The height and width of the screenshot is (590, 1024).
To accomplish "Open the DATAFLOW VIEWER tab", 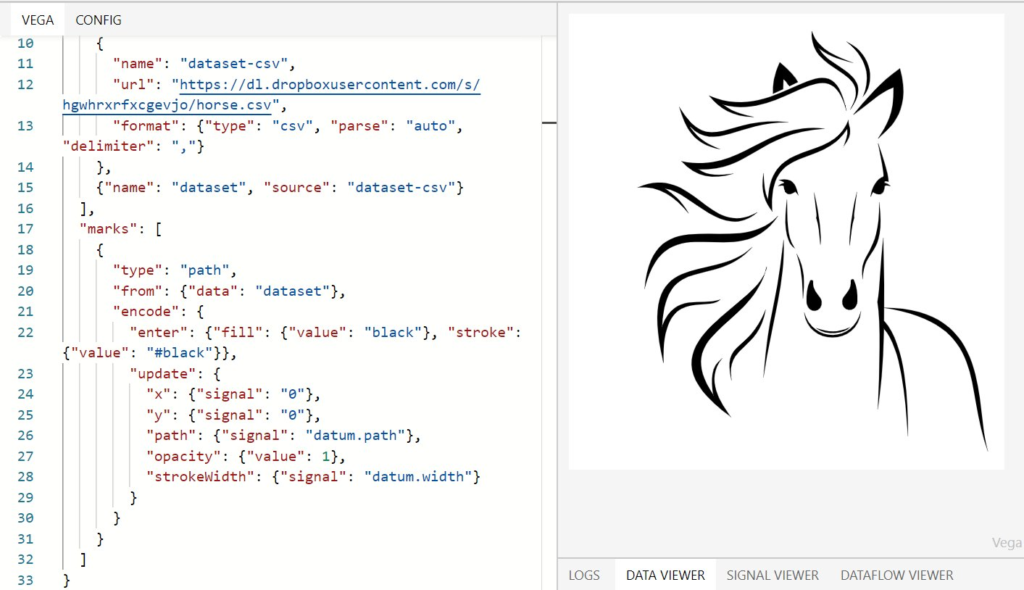I will click(x=896, y=575).
